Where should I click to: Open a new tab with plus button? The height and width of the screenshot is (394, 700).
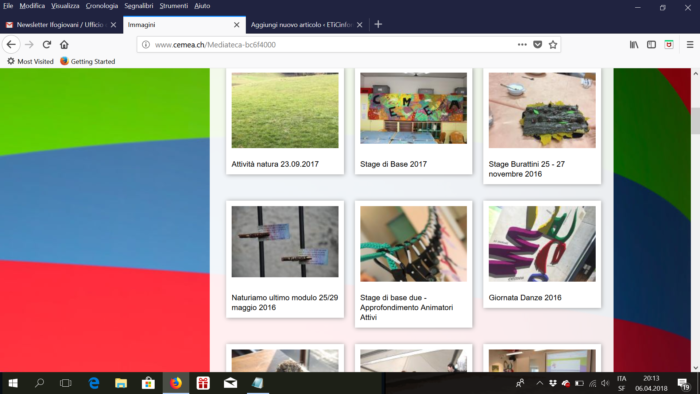click(x=378, y=25)
